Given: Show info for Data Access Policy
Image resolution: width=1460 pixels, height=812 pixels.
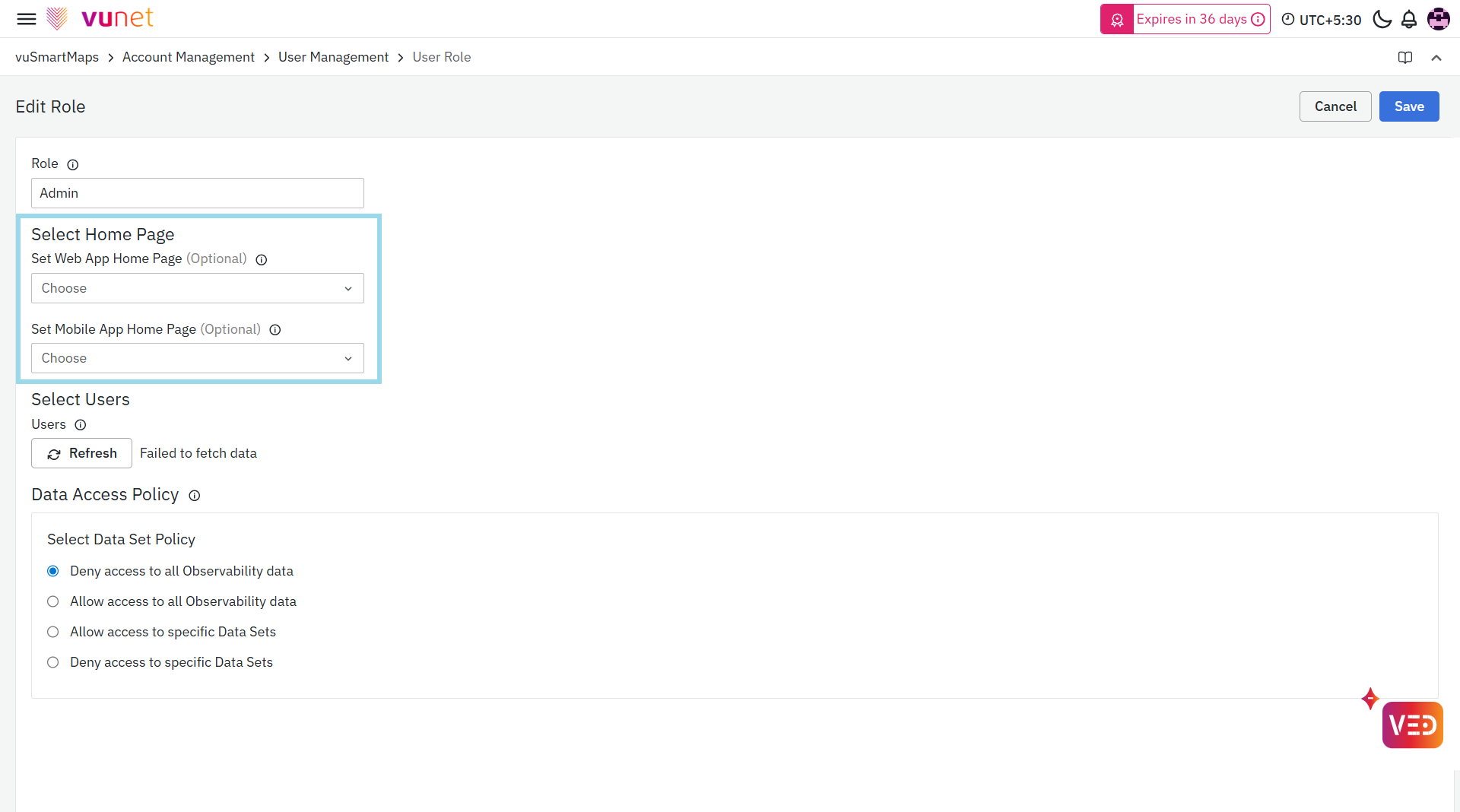Looking at the screenshot, I should click(x=195, y=496).
